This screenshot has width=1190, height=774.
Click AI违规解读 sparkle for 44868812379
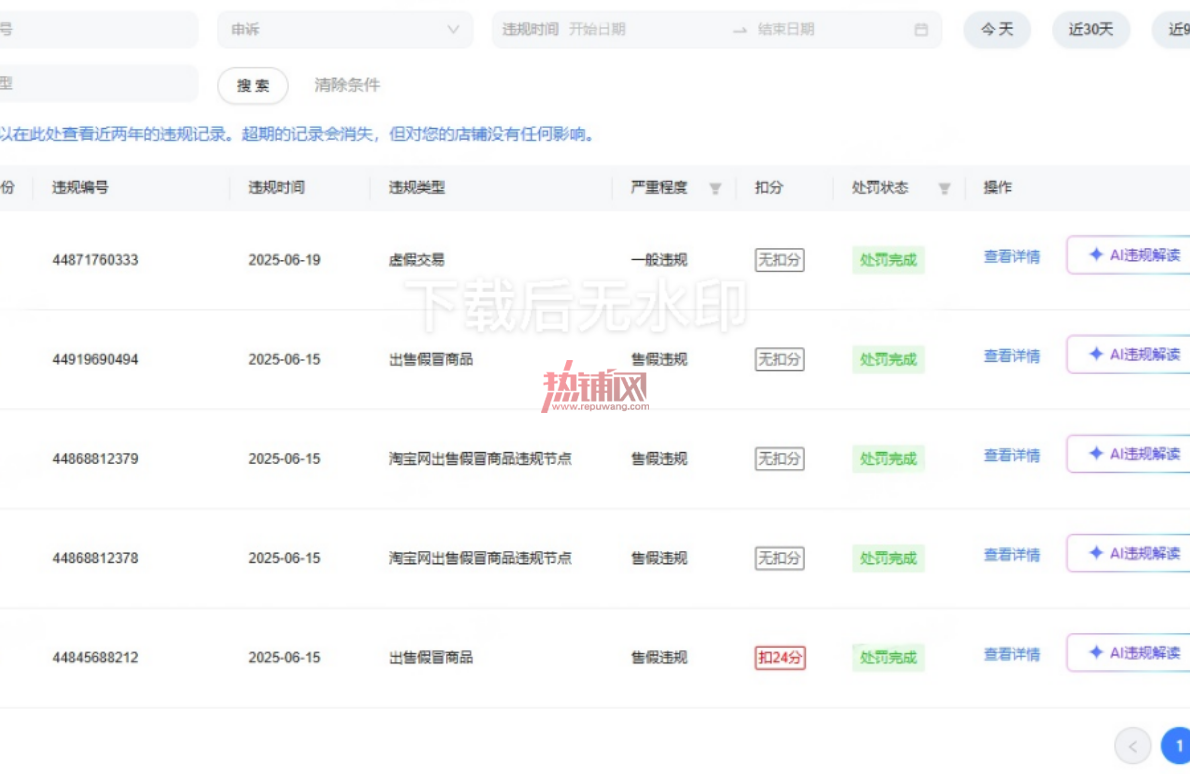pyautogui.click(x=1095, y=454)
